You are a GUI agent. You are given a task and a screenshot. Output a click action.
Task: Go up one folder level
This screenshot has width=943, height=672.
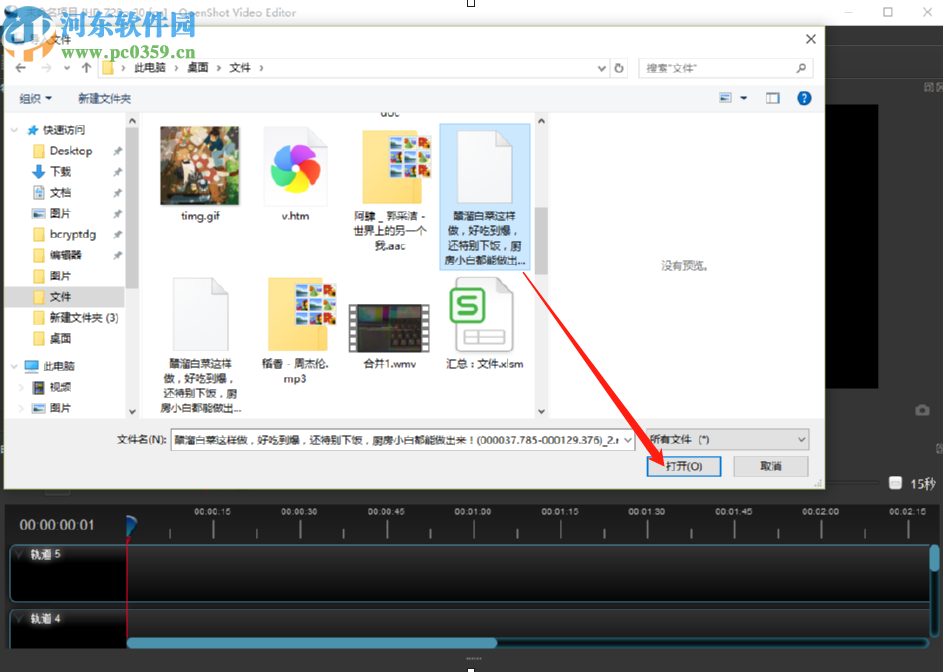86,68
